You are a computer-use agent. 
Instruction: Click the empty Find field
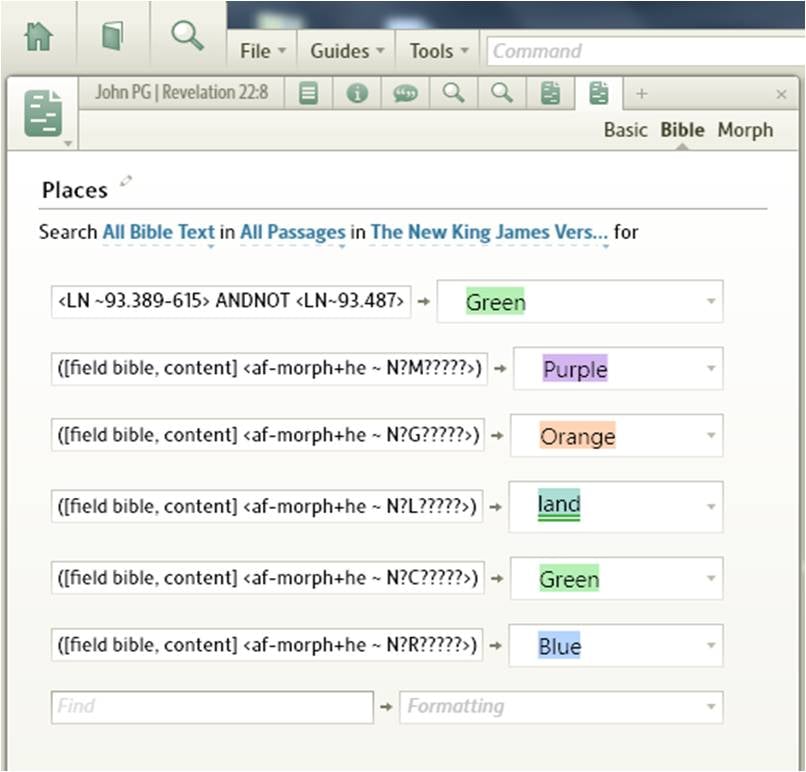click(212, 707)
